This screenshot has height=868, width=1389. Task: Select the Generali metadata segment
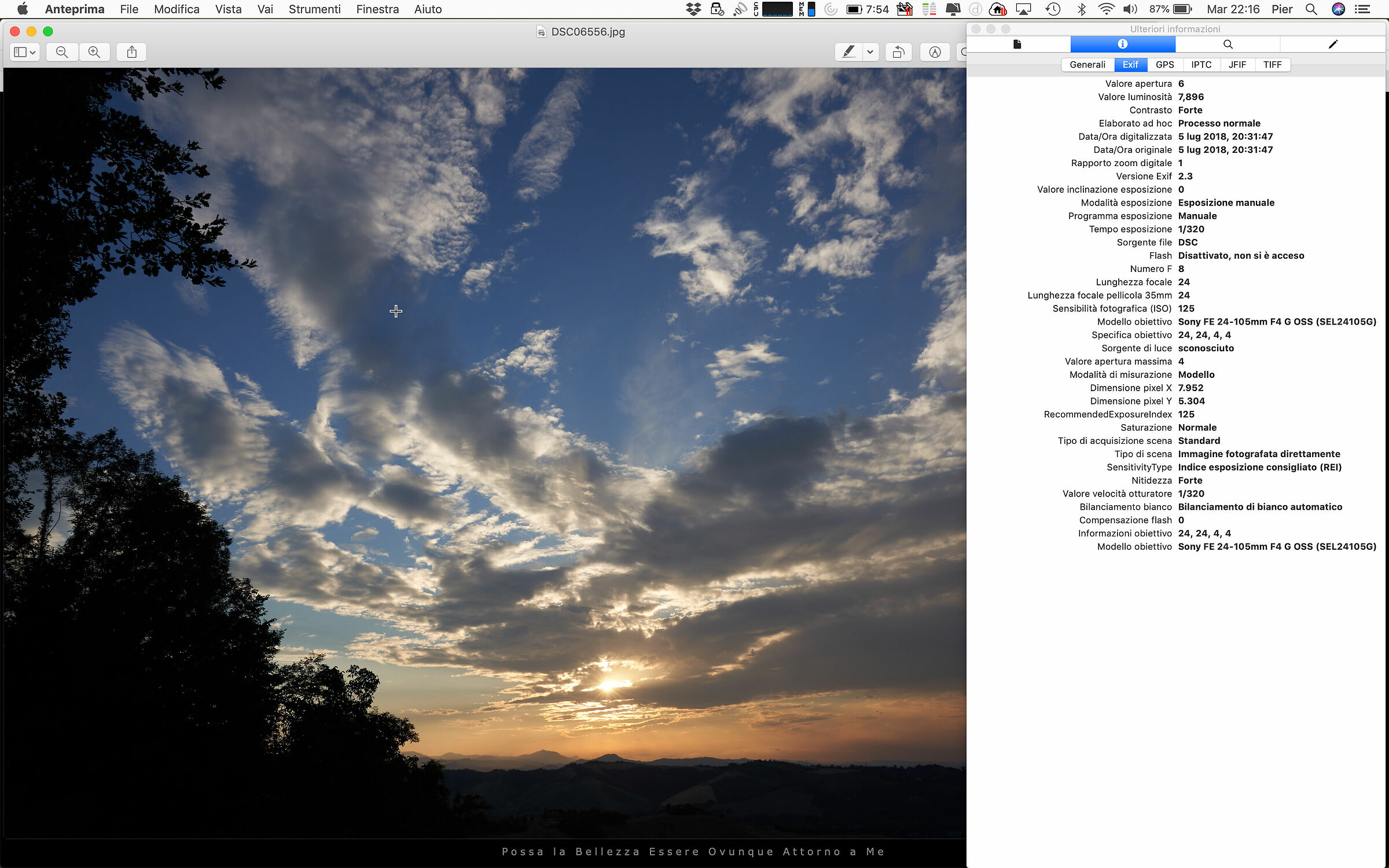pos(1087,64)
